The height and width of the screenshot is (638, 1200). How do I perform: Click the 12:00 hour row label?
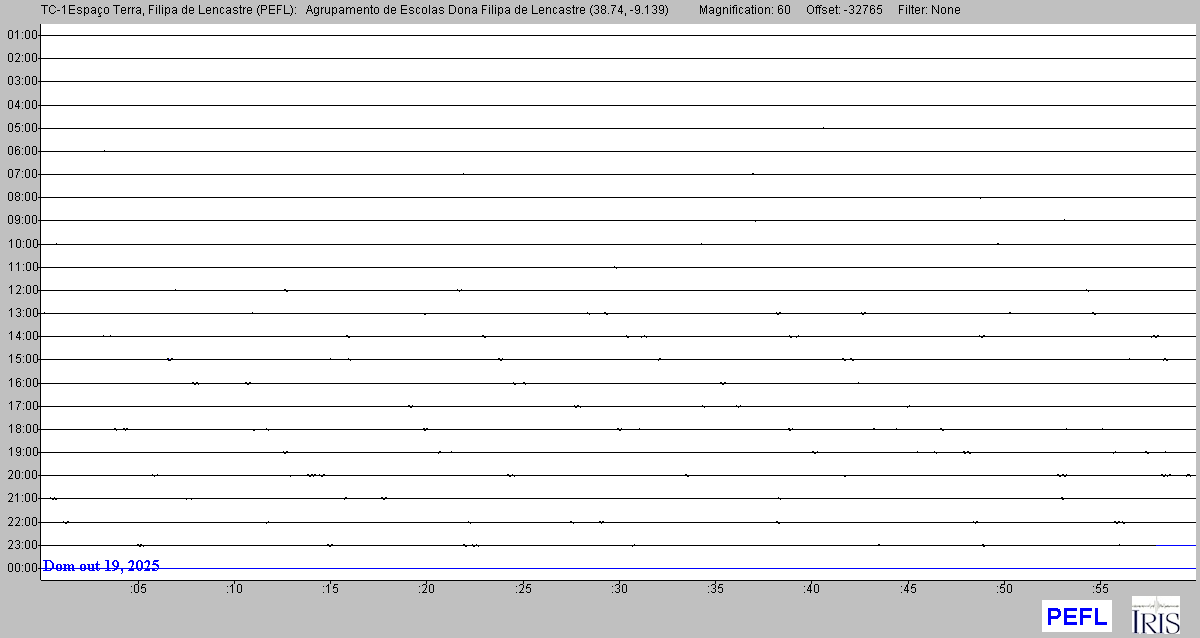pyautogui.click(x=21, y=290)
